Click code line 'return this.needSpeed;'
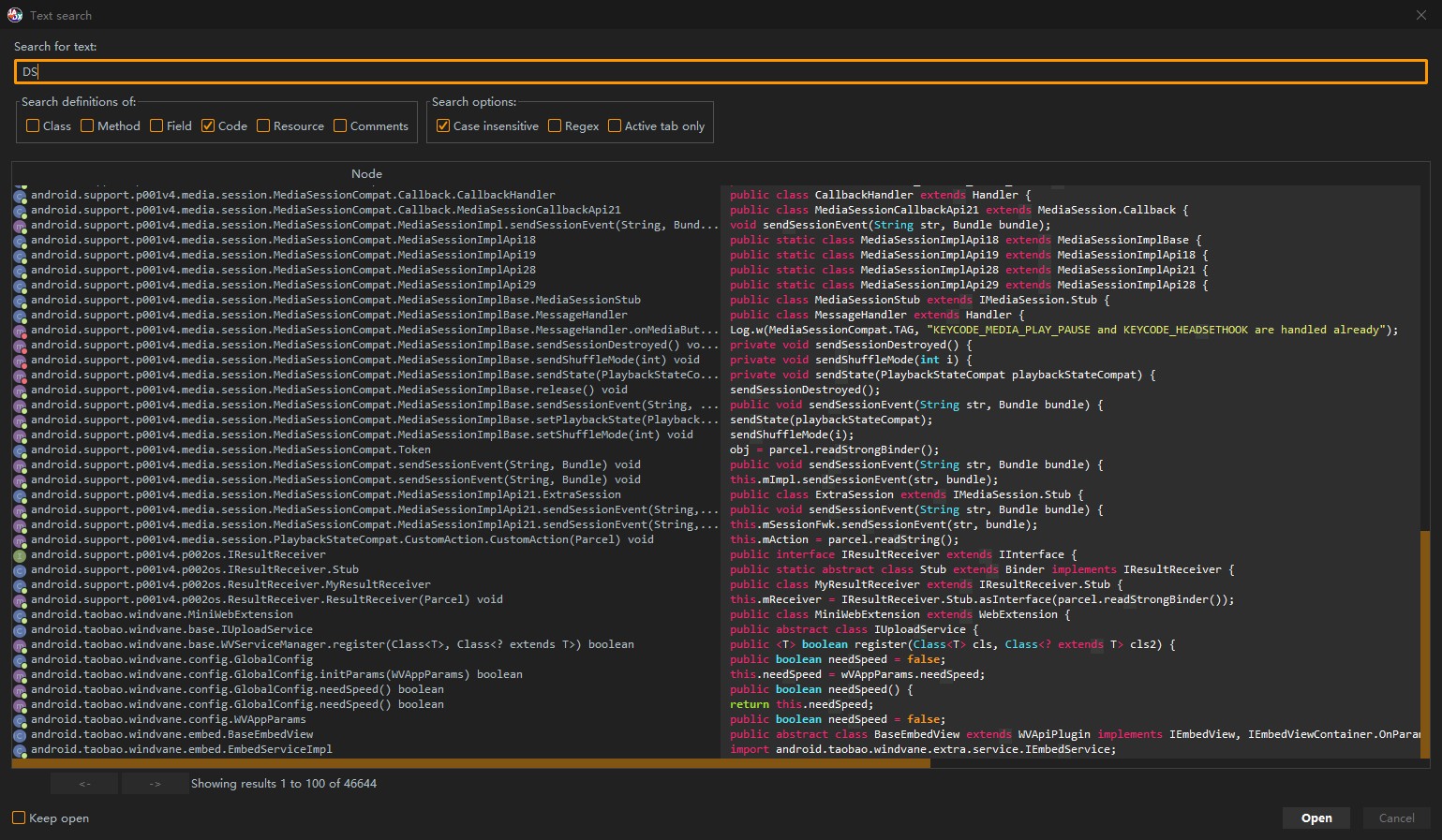Screen dimensions: 1442x840 click(x=801, y=704)
